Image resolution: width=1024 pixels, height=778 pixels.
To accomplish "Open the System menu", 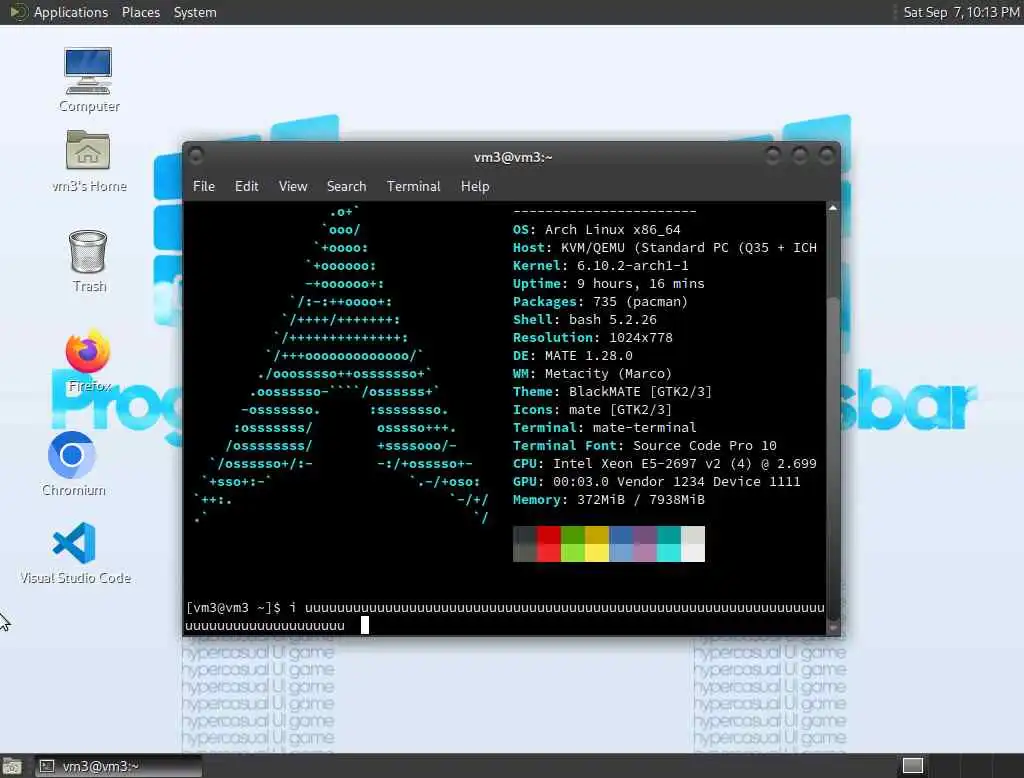I will point(195,12).
